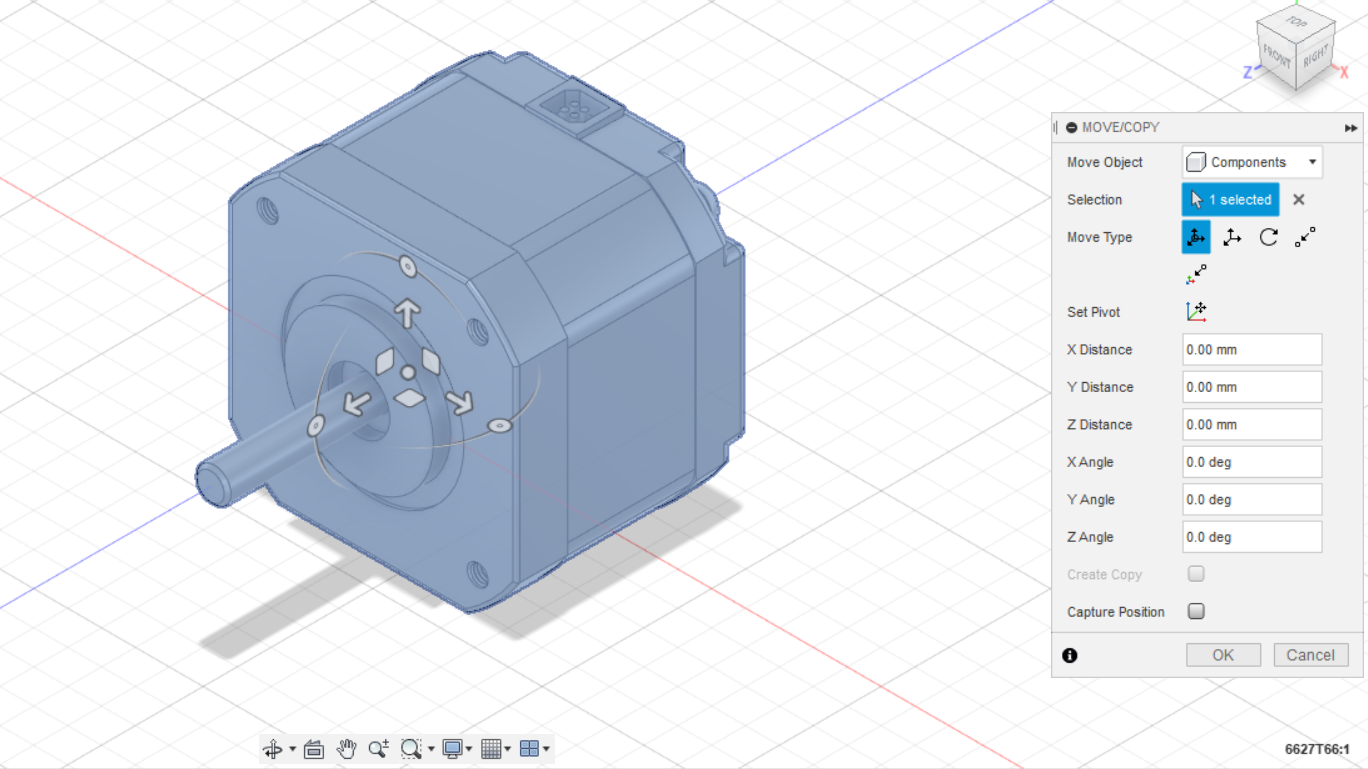Open the Viewports layout icon

tap(530, 748)
